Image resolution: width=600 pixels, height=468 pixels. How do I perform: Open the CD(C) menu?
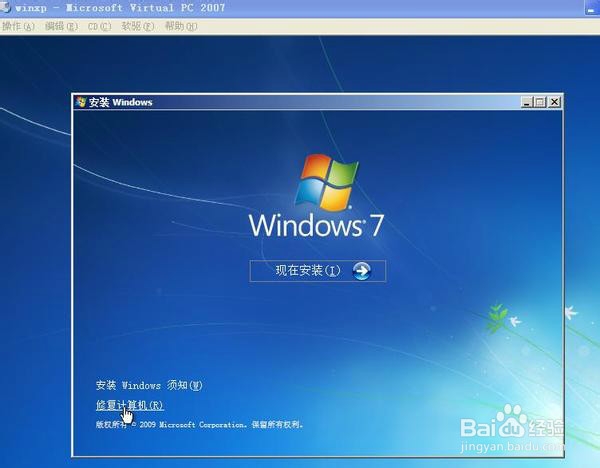click(x=99, y=26)
